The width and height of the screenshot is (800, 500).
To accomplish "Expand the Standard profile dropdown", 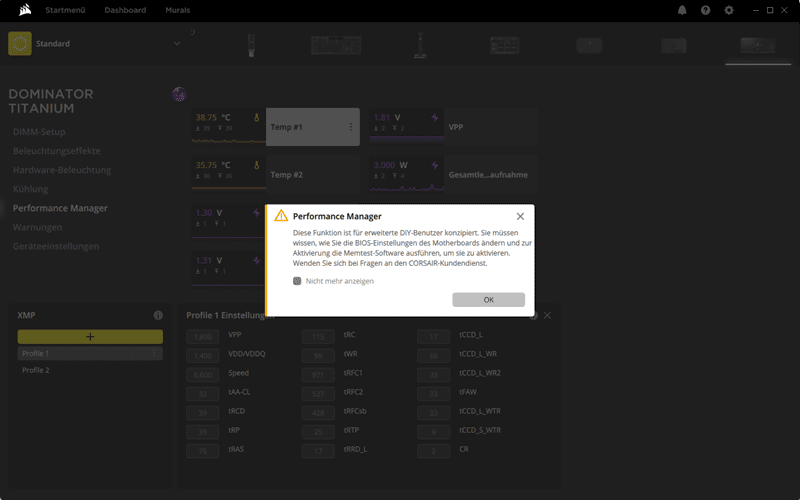I will pos(177,43).
